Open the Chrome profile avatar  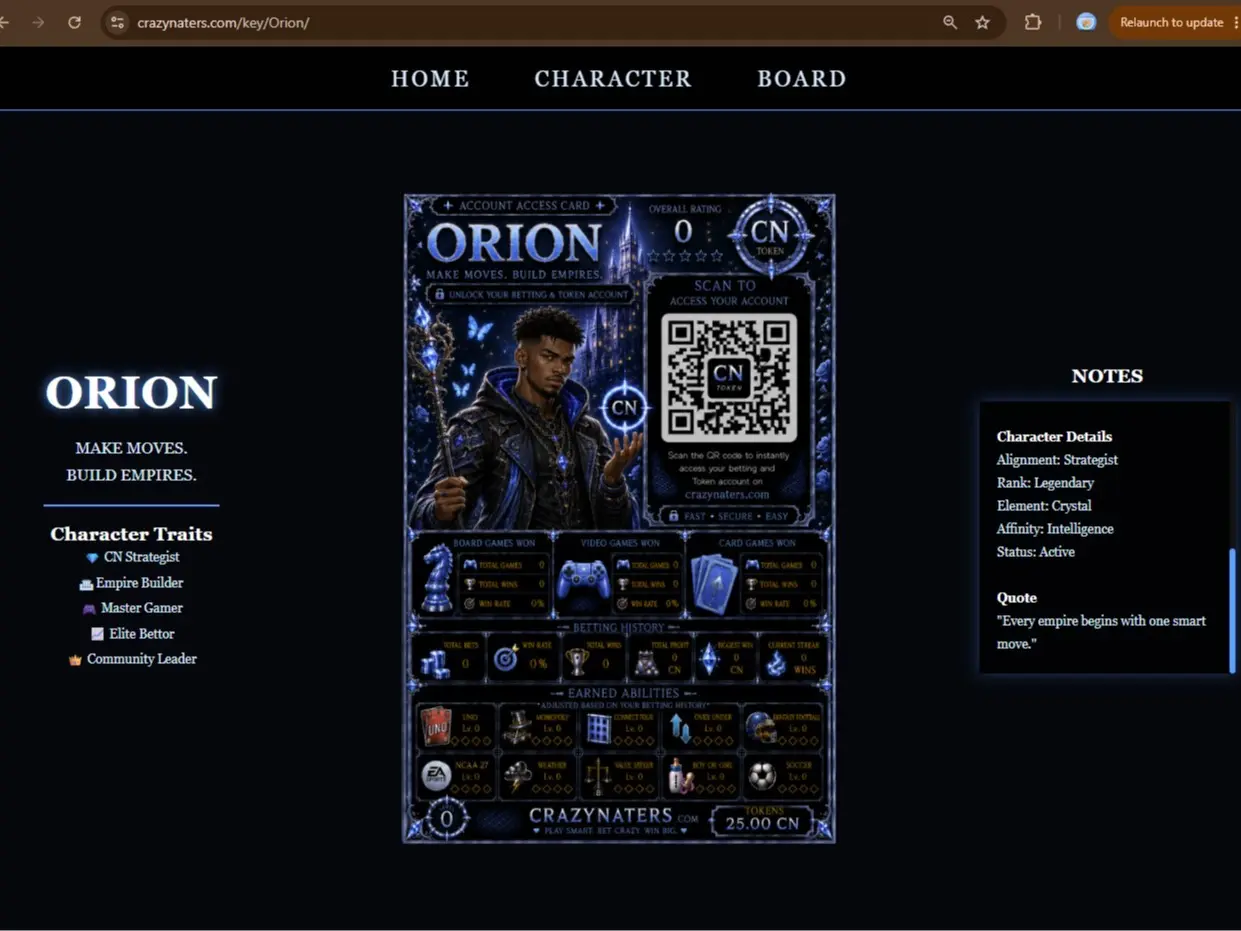click(x=1086, y=22)
